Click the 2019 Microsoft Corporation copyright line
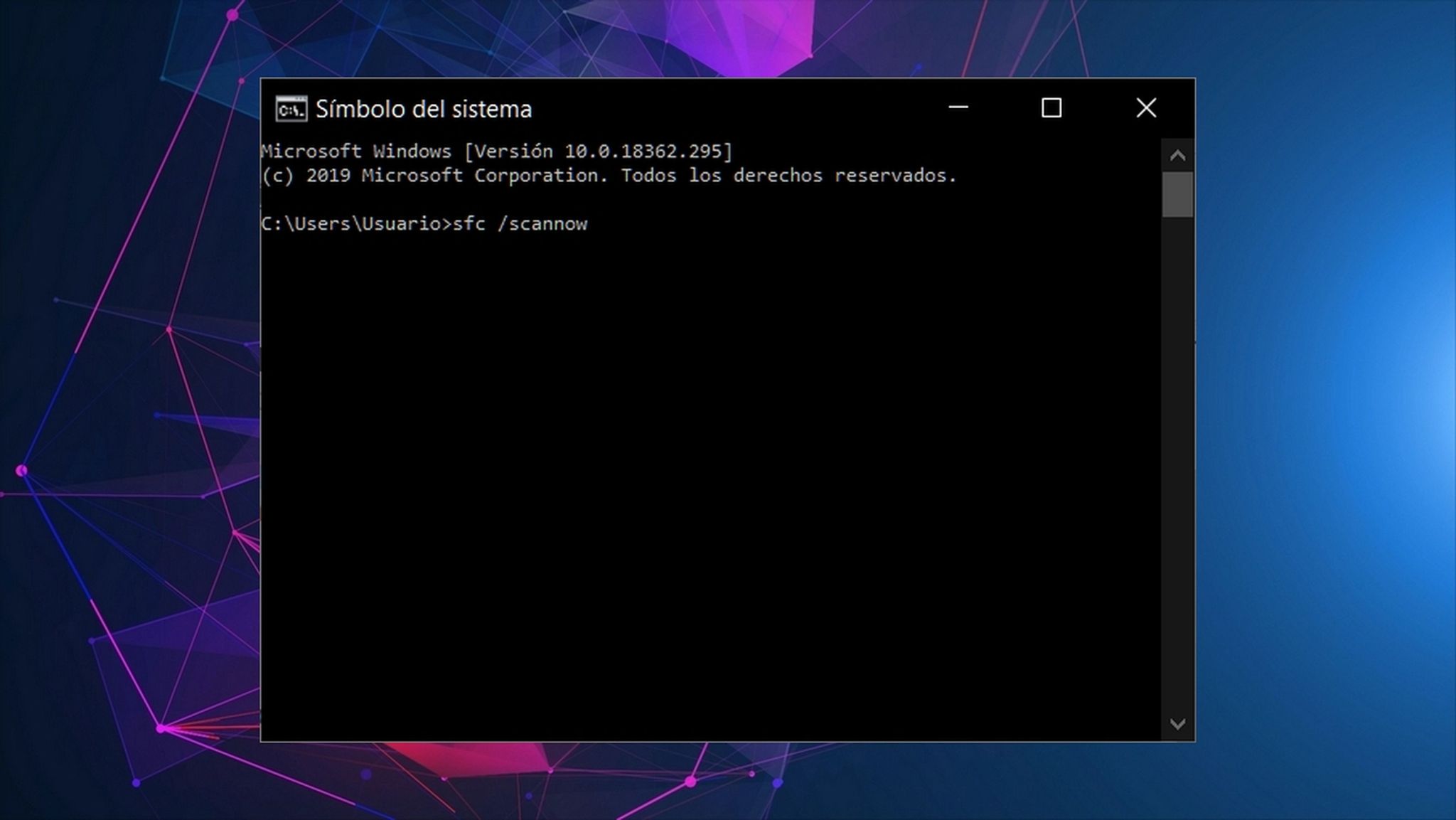The width and height of the screenshot is (1456, 820). pos(608,176)
